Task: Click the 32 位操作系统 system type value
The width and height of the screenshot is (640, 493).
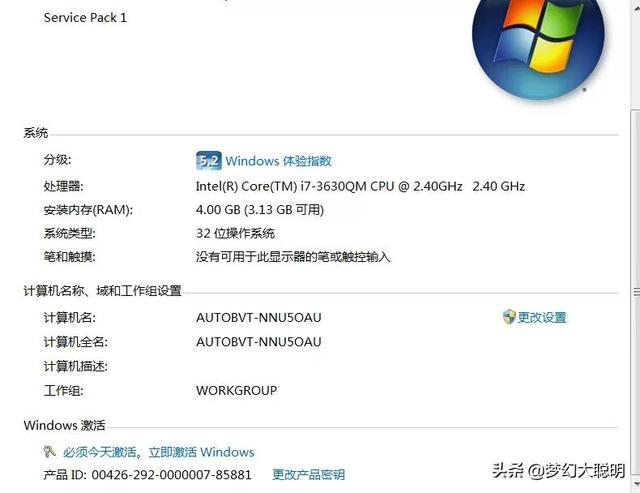Action: point(236,233)
